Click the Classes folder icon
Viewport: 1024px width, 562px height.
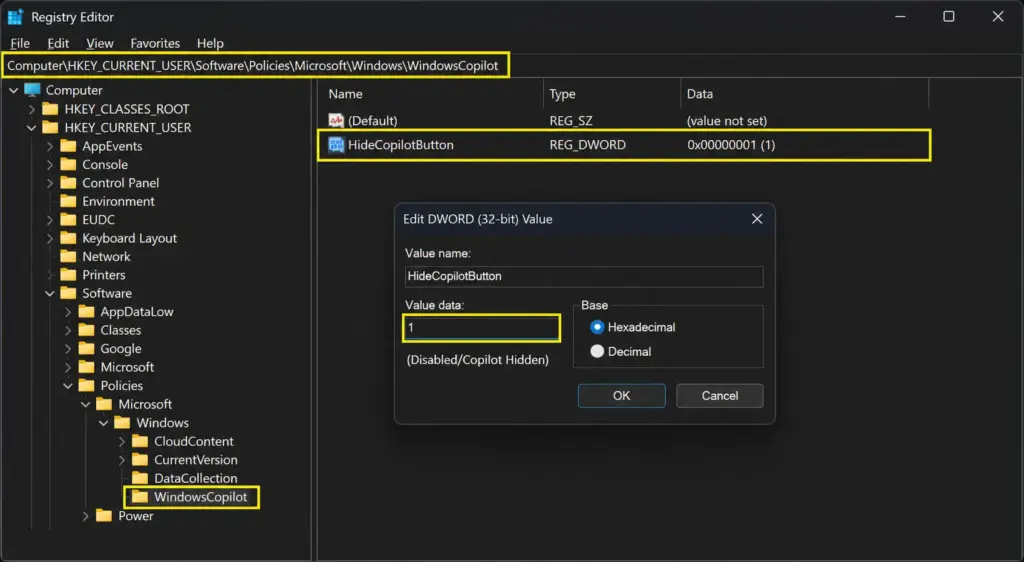(86, 330)
